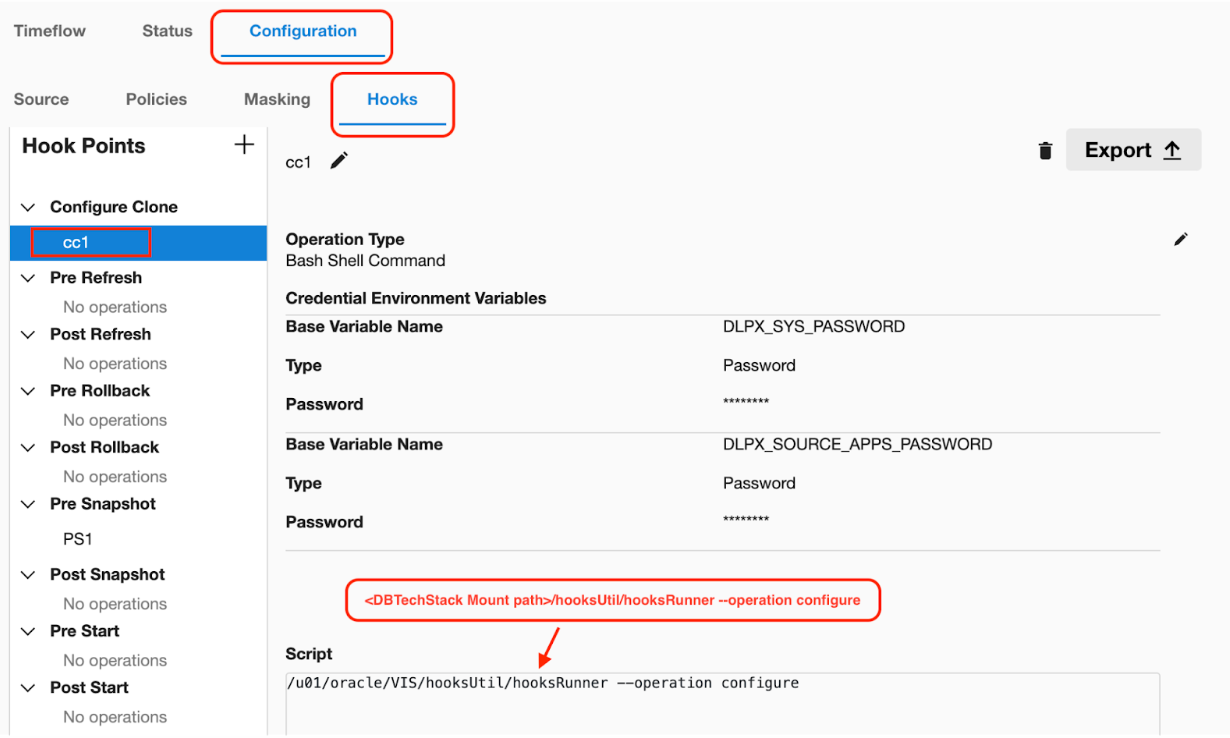Select the PS1 hook under Pre Snapshot
The width and height of the screenshot is (1230, 738).
pyautogui.click(x=78, y=539)
